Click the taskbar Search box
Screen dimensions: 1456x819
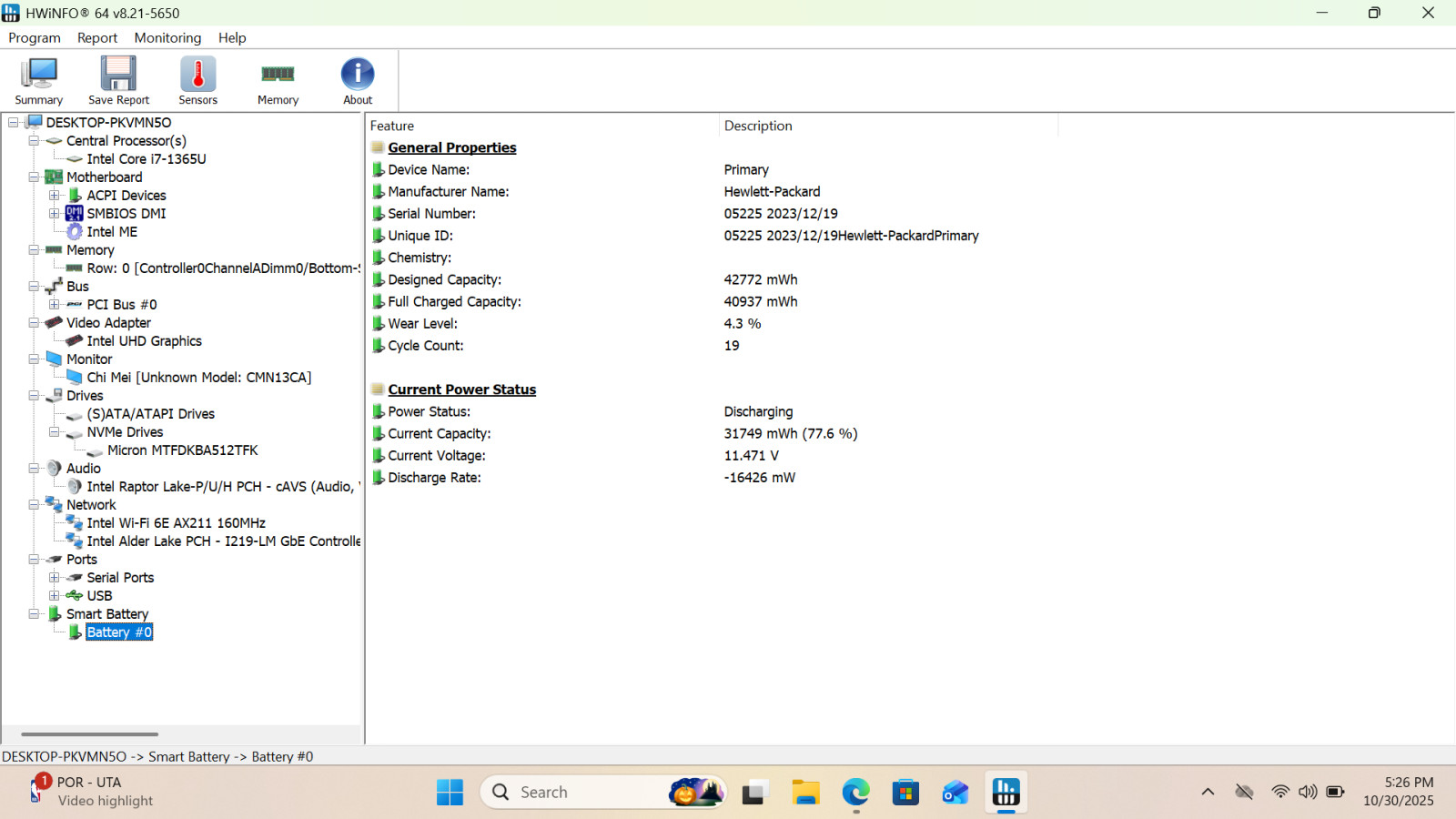[x=603, y=793]
